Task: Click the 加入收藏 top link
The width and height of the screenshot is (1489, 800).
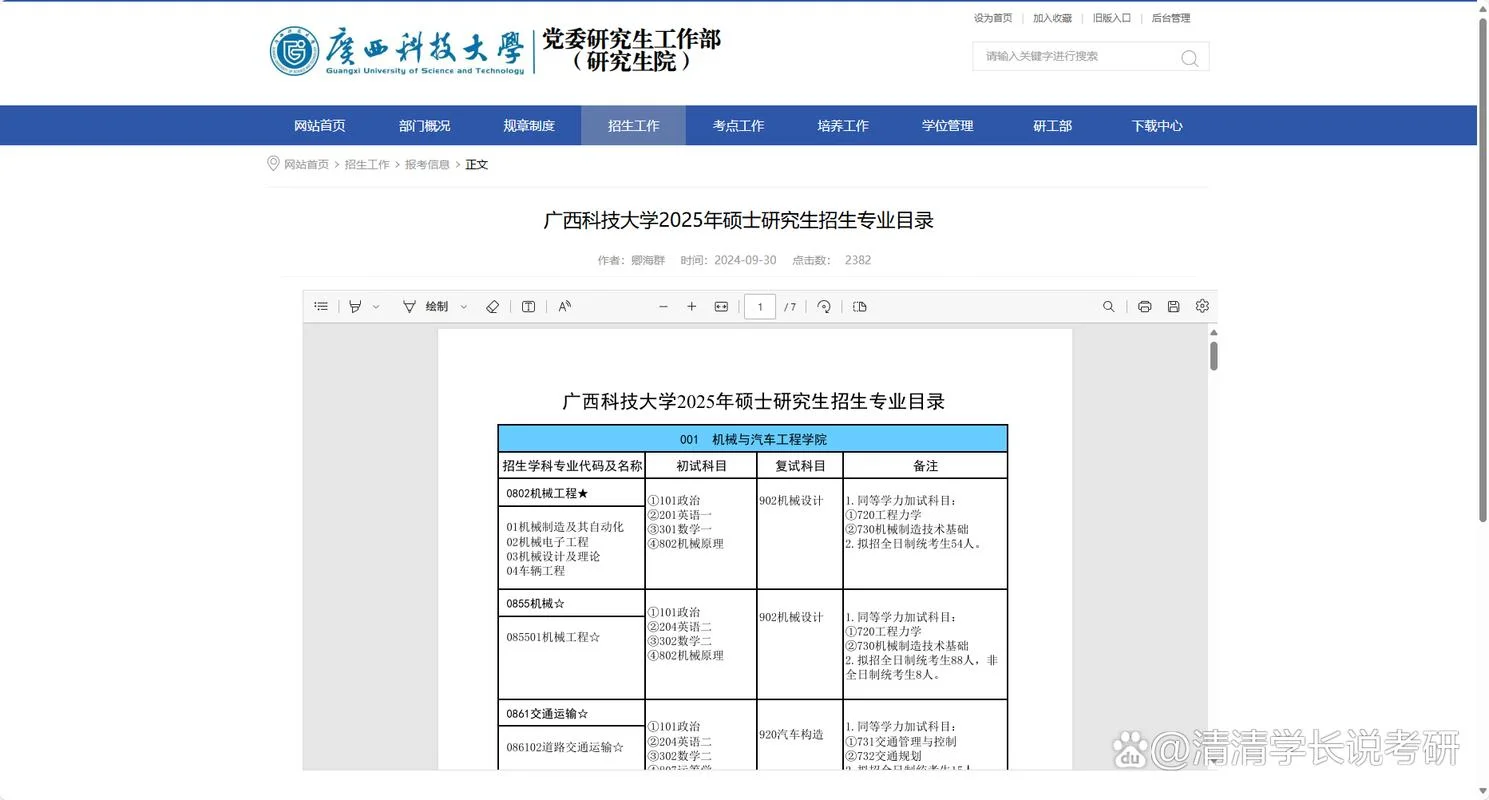Action: [1052, 18]
